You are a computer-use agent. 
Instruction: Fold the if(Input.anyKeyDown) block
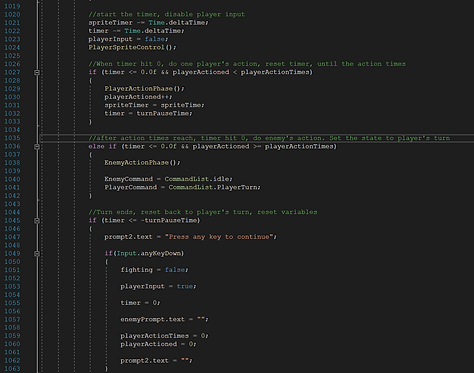tap(37, 253)
